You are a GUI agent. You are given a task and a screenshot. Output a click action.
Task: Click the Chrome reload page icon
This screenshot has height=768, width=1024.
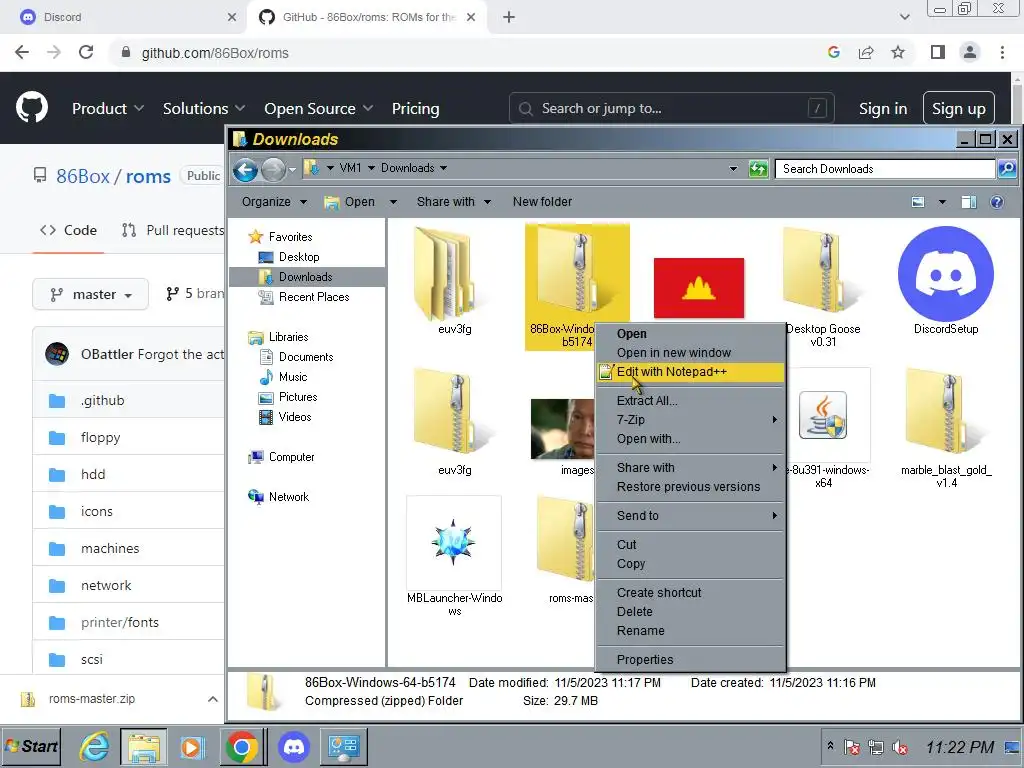(86, 52)
